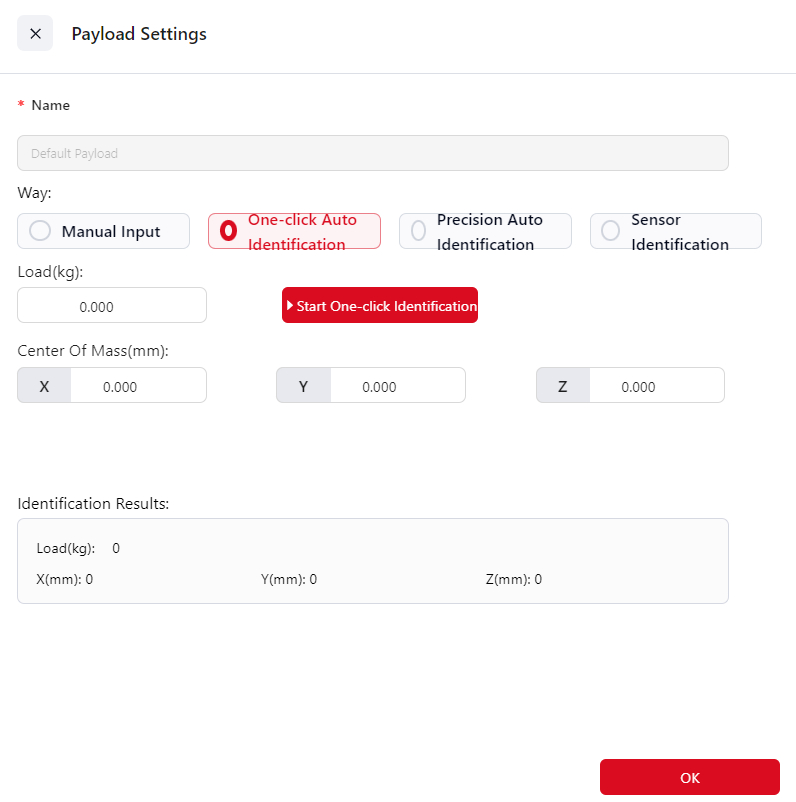This screenshot has height=802, width=796.
Task: Click the gray X axis label tag
Action: point(44,386)
